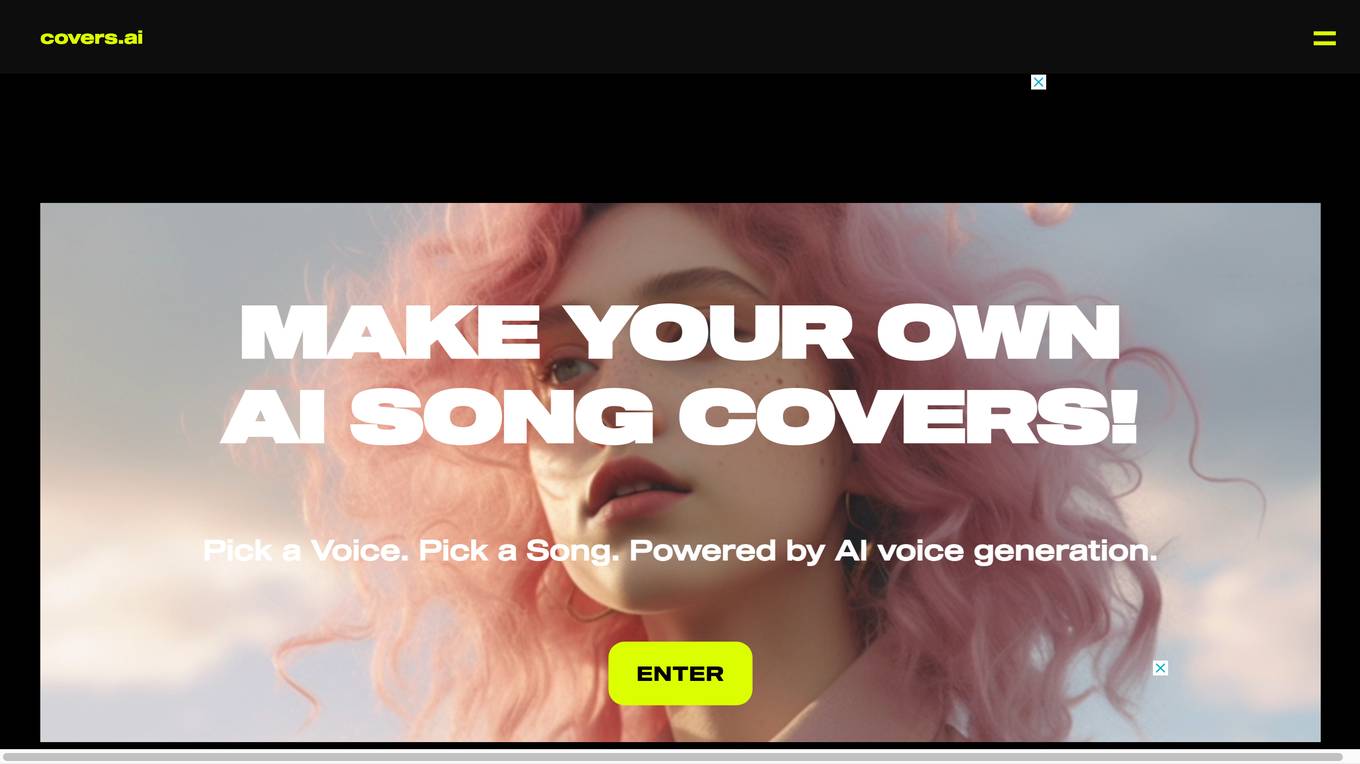Image resolution: width=1360 pixels, height=764 pixels.
Task: Click the "Pick a Voice." text
Action: point(306,550)
